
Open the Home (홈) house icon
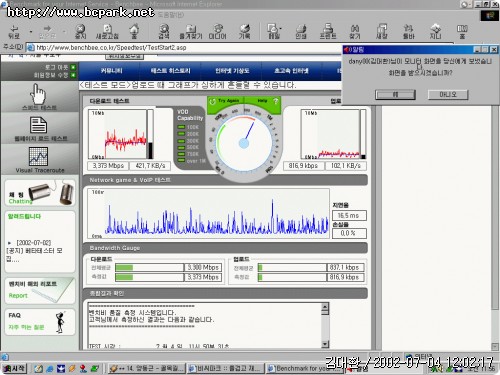134,31
